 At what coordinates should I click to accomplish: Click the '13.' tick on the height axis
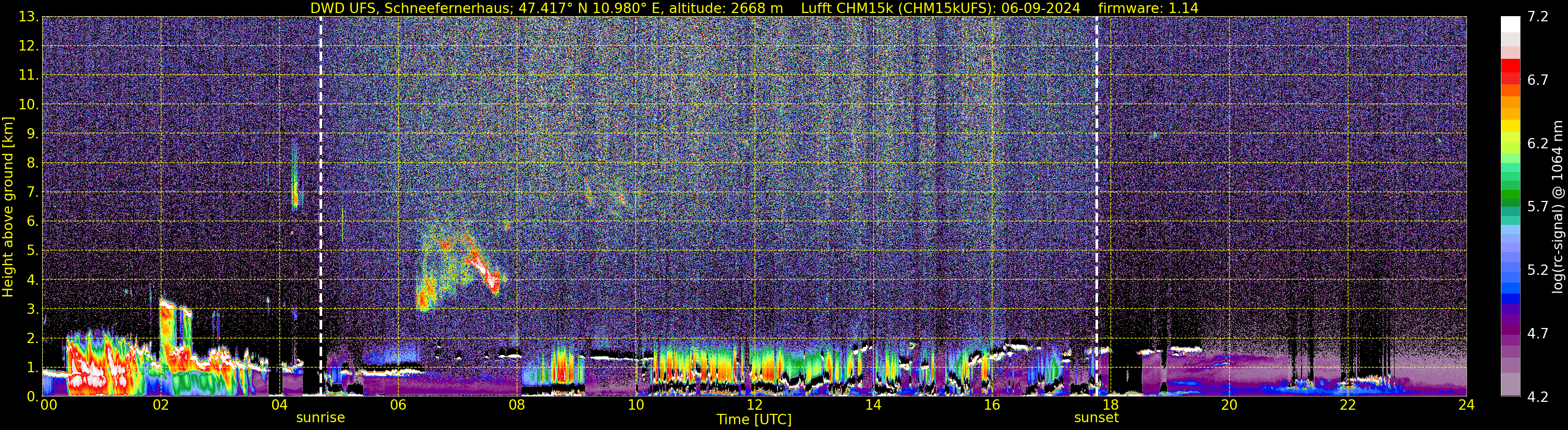[28, 17]
